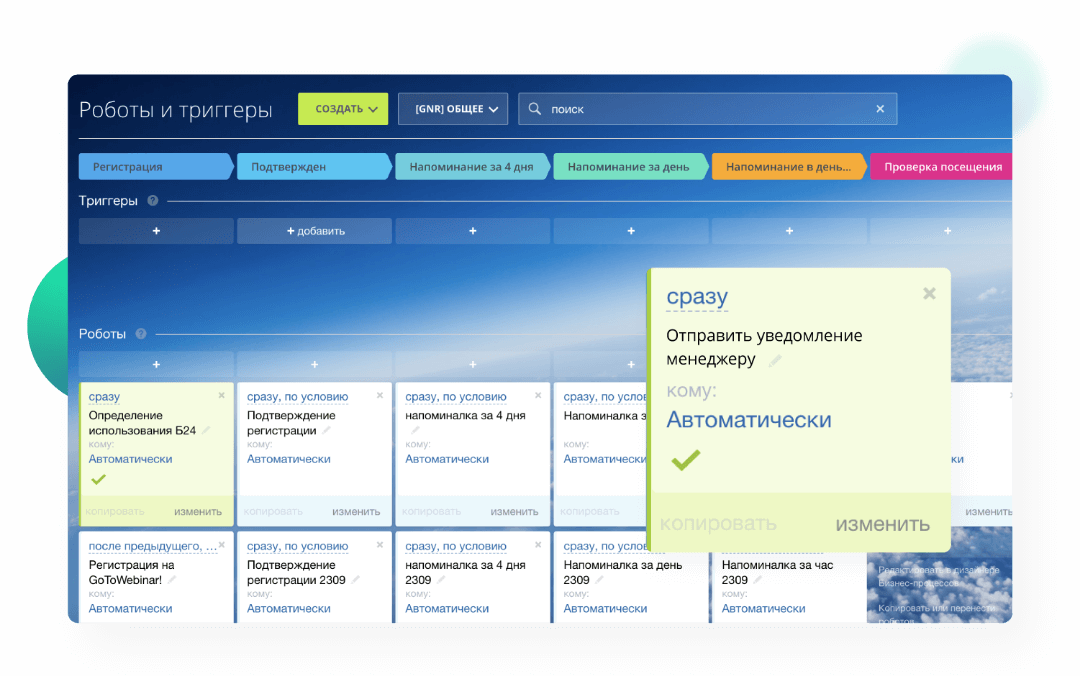
Task: Open 'Автоматически' recipient link in enlarged card
Action: (x=748, y=420)
